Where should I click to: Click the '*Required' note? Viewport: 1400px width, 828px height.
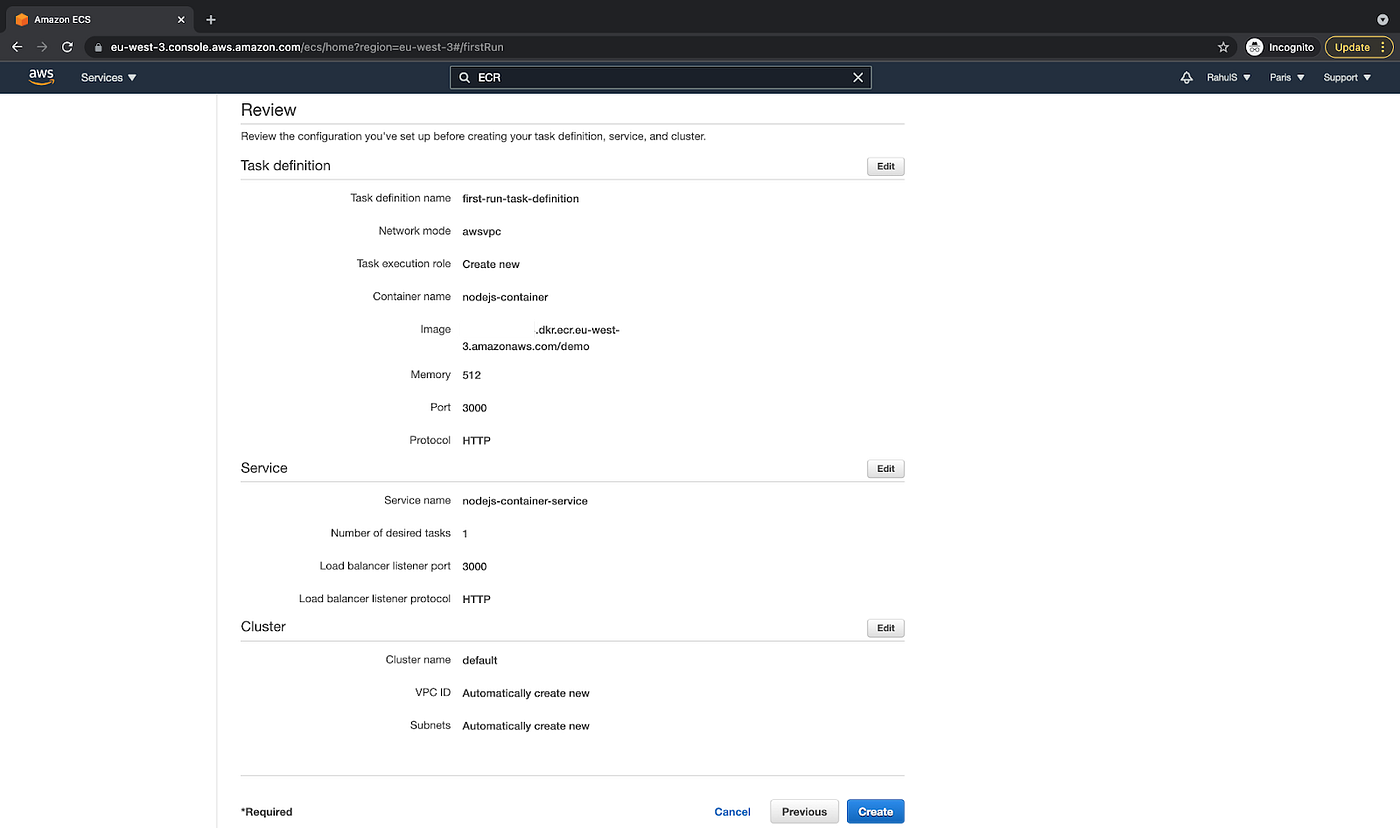click(x=267, y=812)
